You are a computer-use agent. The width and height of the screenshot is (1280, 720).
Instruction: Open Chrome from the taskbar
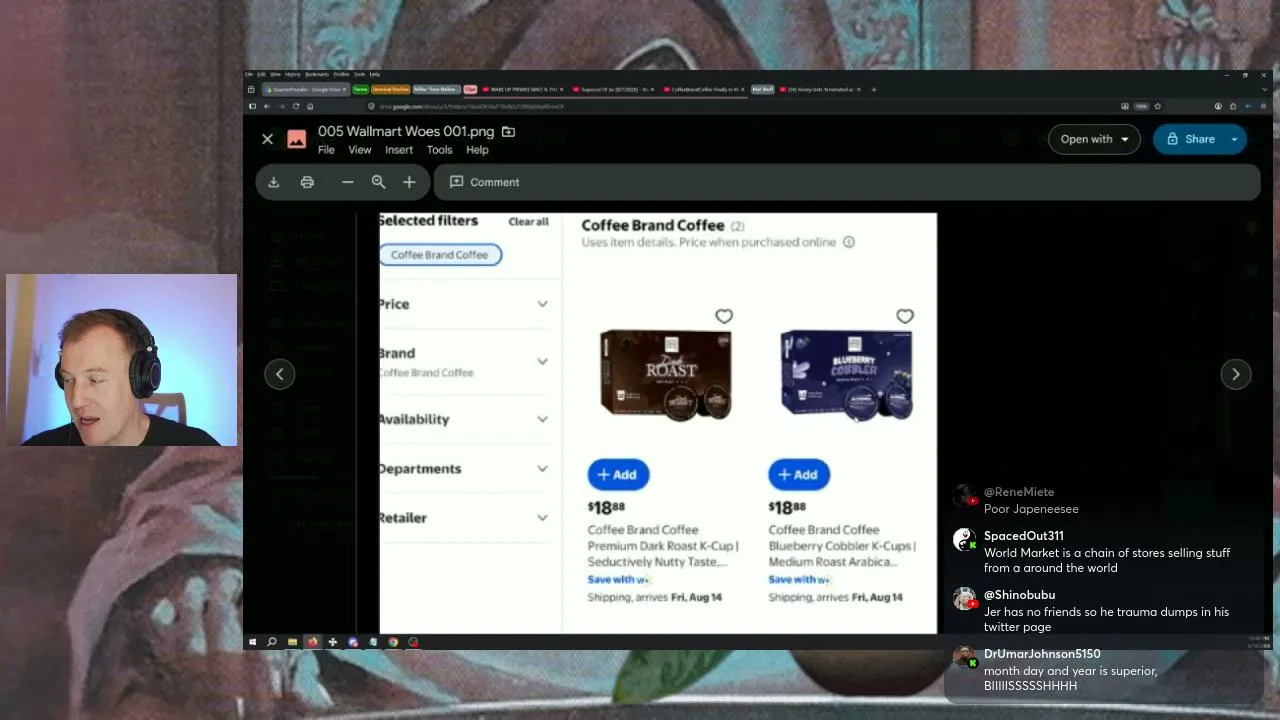(393, 642)
